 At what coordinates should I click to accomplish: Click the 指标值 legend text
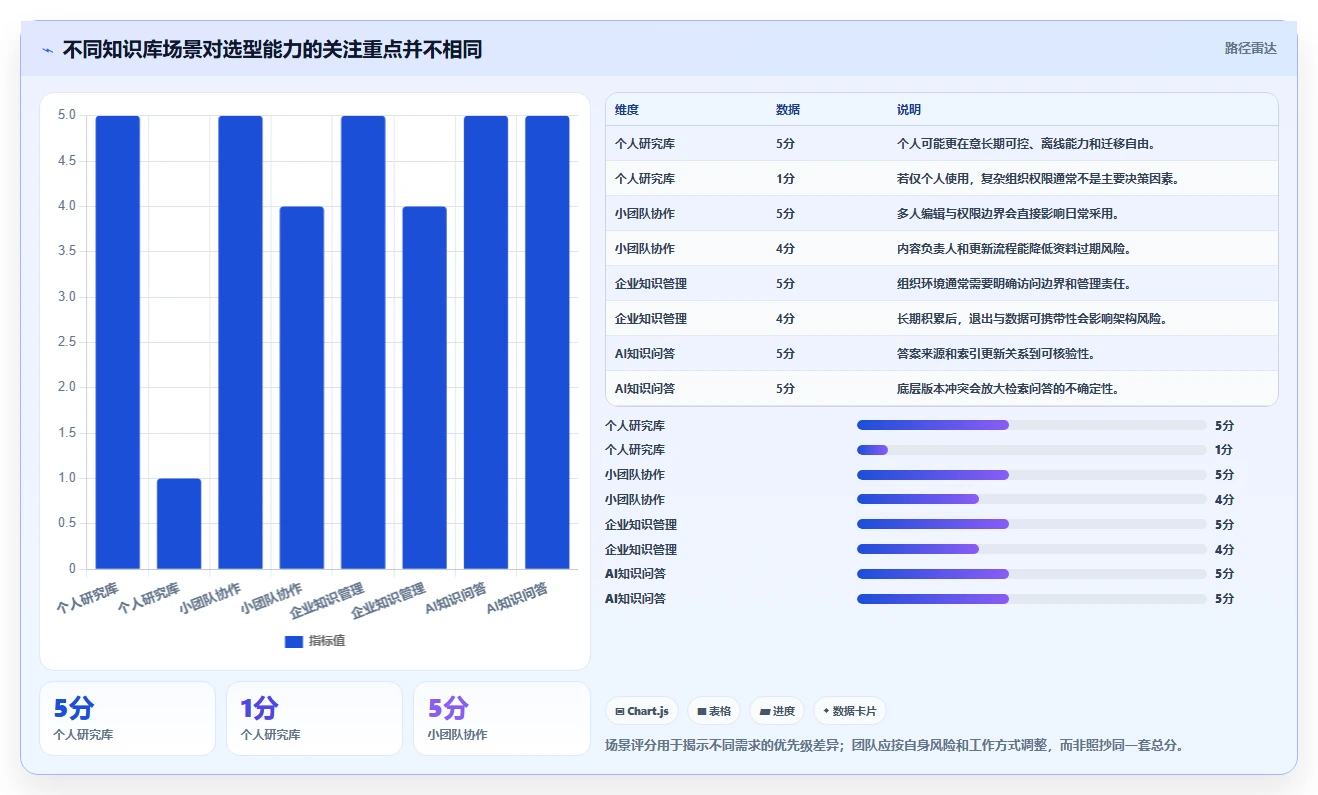(327, 641)
